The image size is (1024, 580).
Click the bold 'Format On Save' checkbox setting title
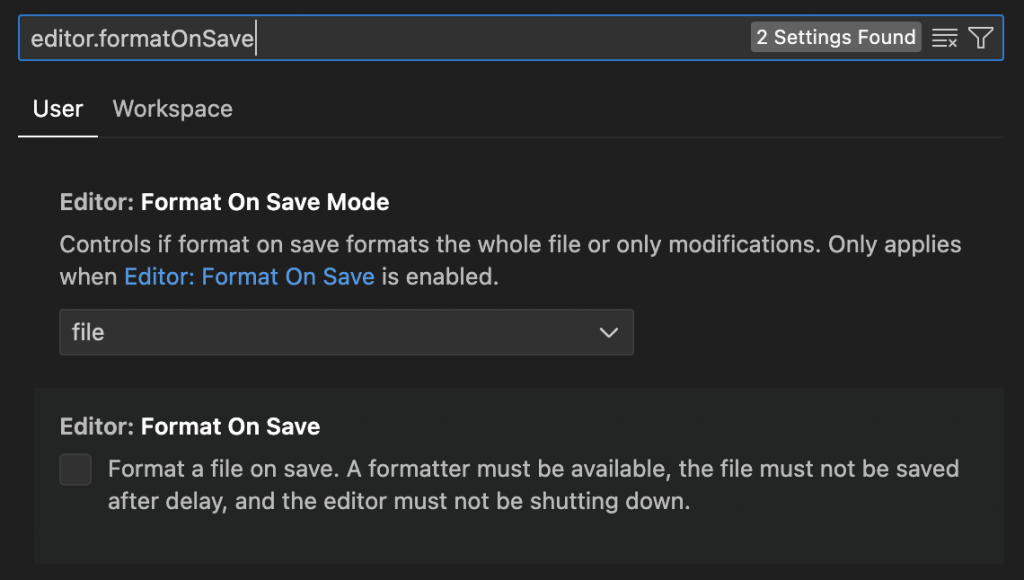tap(230, 426)
